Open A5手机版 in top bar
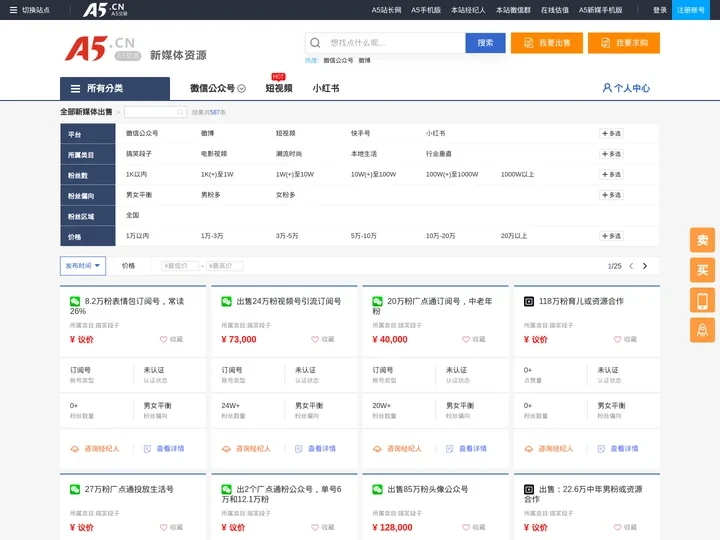 point(426,10)
